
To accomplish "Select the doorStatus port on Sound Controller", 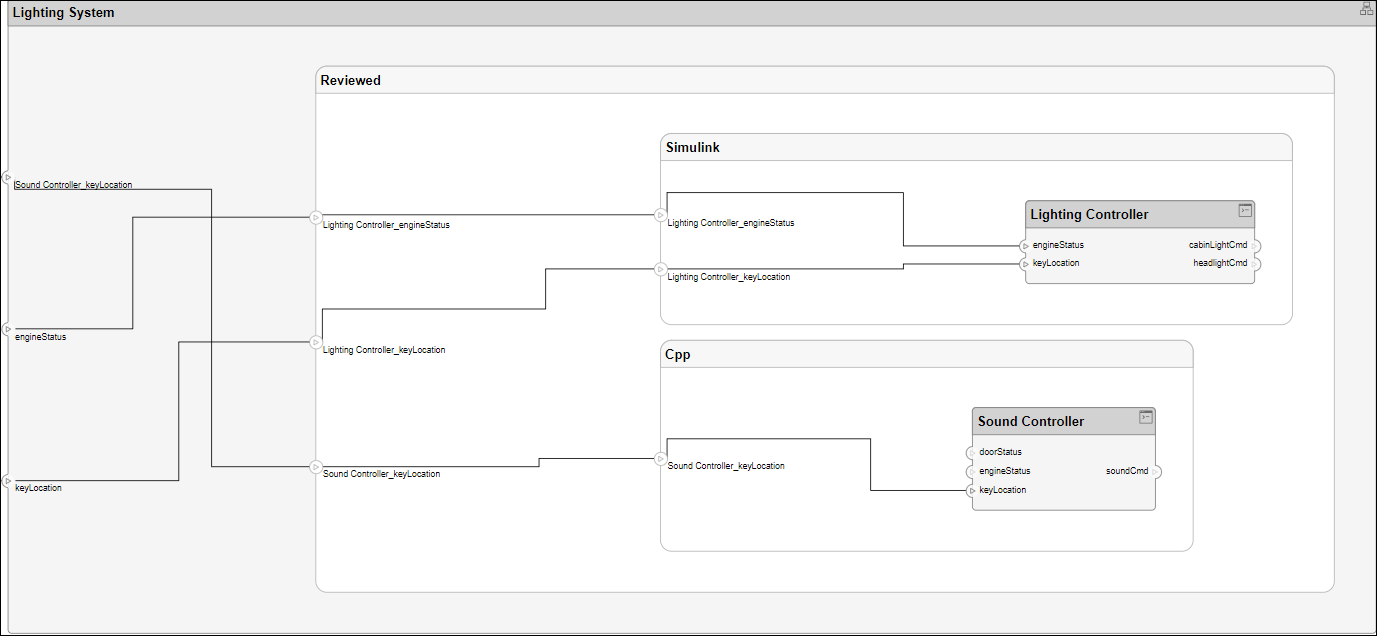I will coord(972,452).
